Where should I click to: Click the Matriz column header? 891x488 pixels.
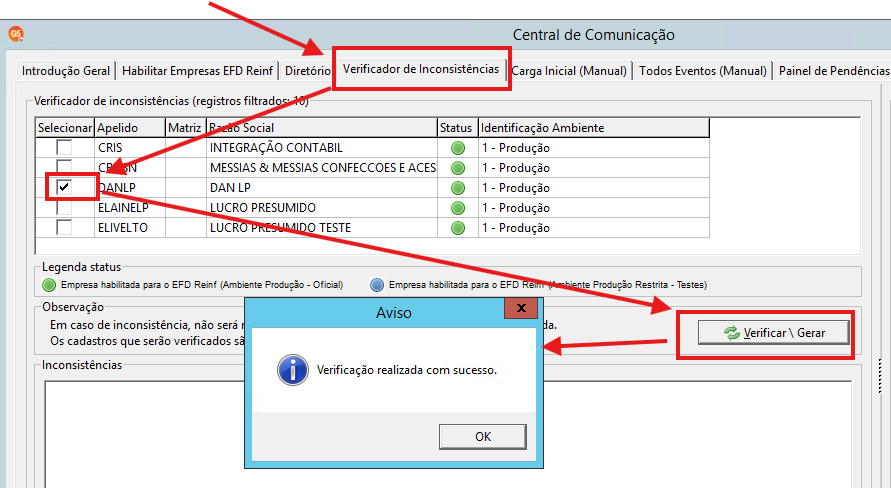[x=186, y=128]
